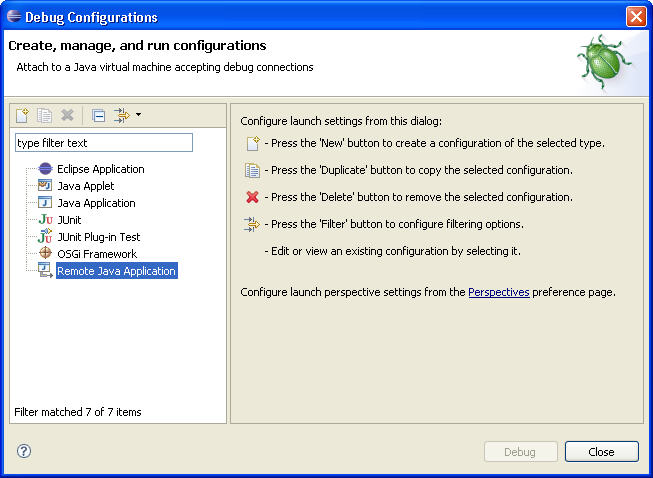Select the Java Application configuration type
Image resolution: width=653 pixels, height=478 pixels.
[96, 203]
